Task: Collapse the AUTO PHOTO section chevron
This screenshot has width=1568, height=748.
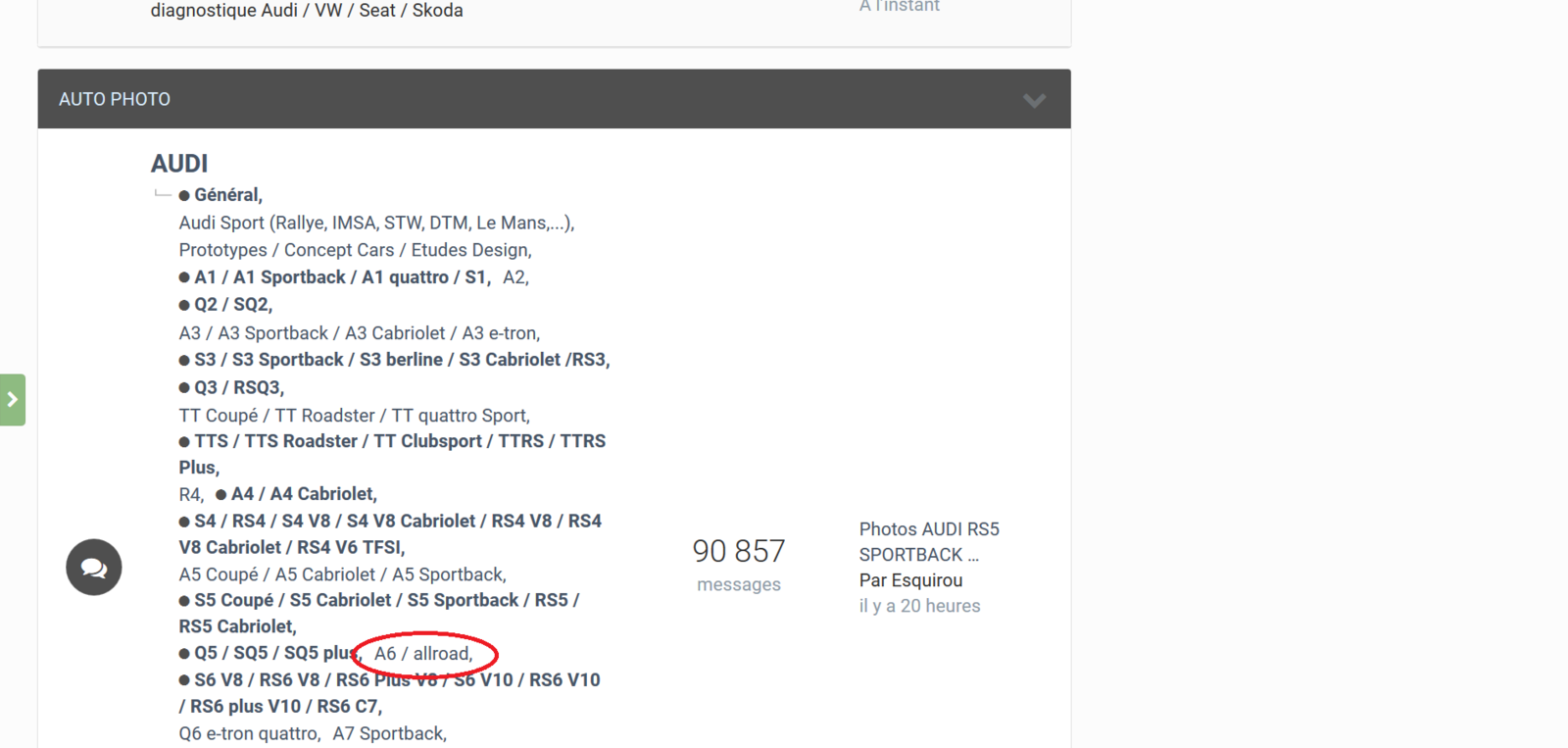Action: (1034, 100)
